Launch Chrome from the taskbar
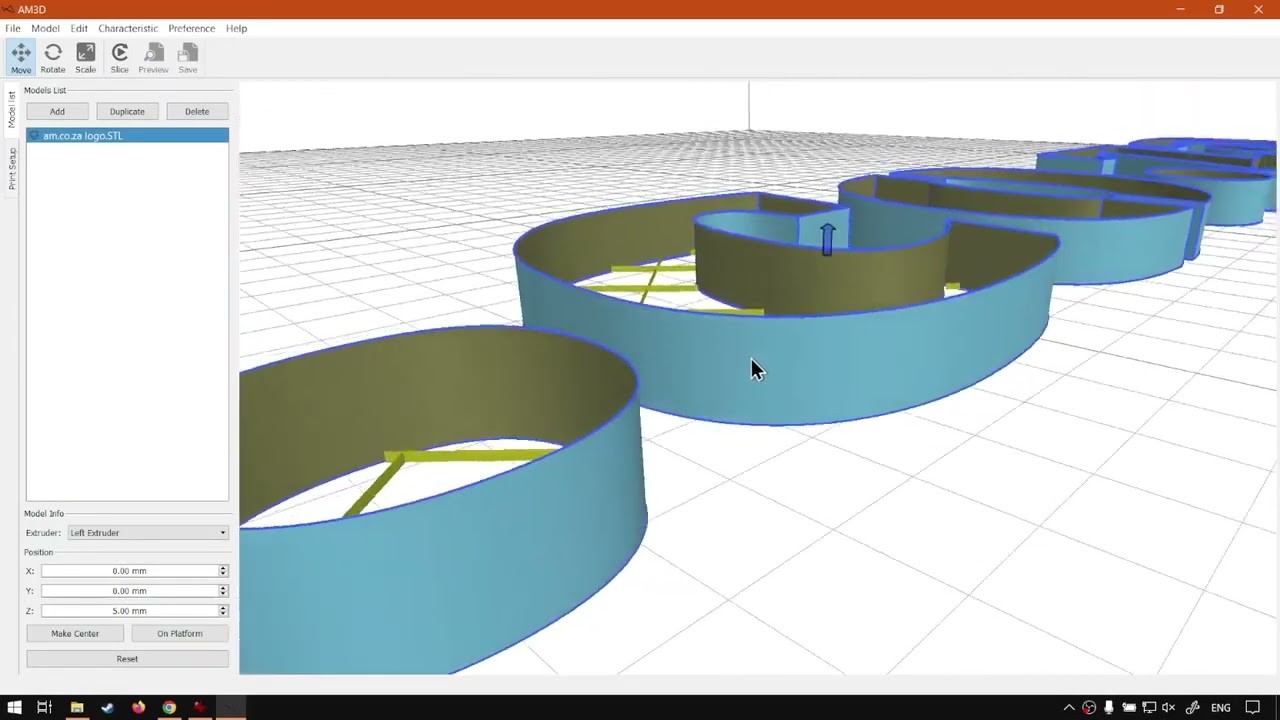1280x720 pixels. click(169, 708)
